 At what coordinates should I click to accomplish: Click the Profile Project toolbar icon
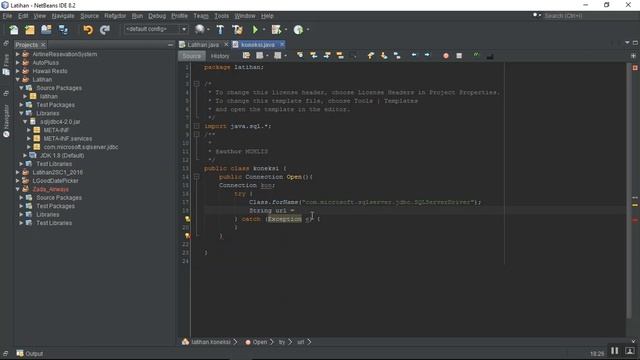point(298,30)
